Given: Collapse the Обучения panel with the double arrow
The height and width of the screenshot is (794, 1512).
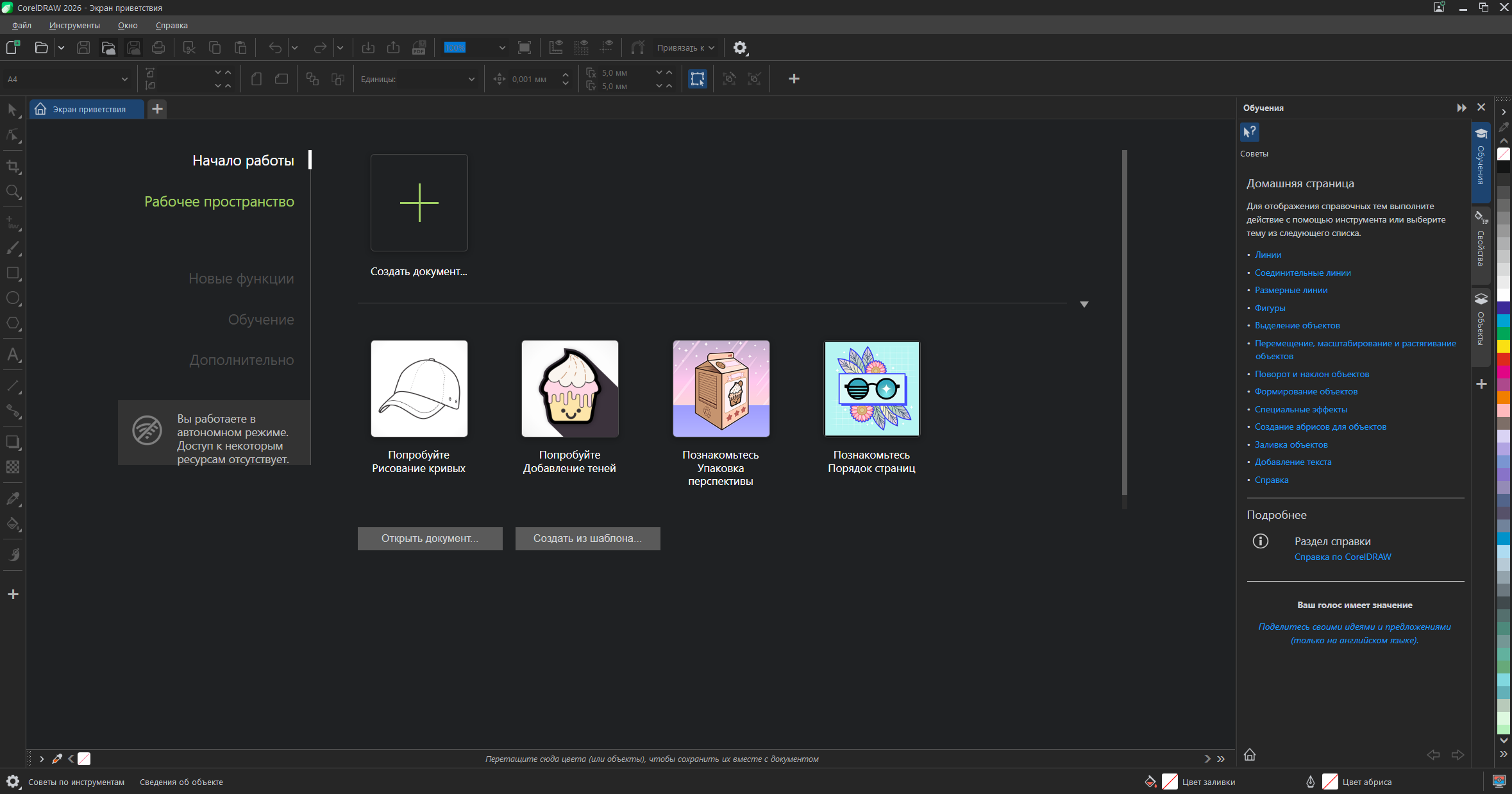Looking at the screenshot, I should (1461, 108).
